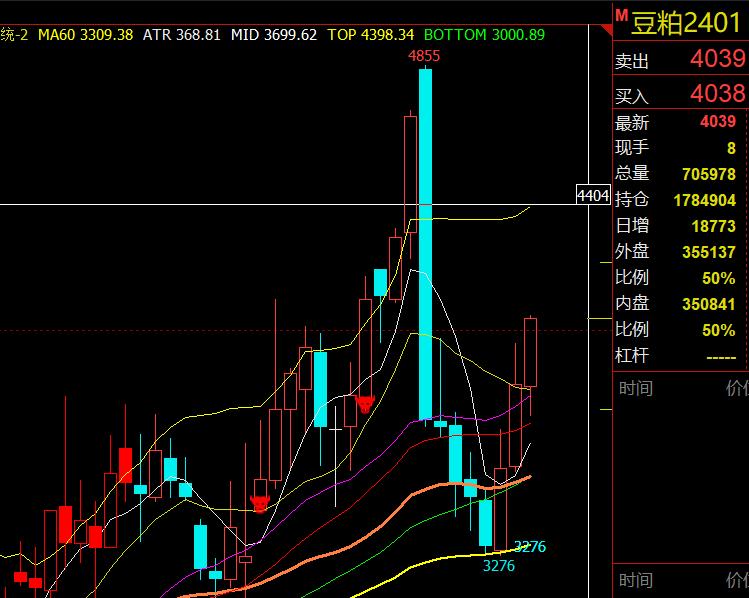Image resolution: width=749 pixels, height=598 pixels.
Task: Select the MID 3699.62 indicator label
Action: pyautogui.click(x=273, y=34)
